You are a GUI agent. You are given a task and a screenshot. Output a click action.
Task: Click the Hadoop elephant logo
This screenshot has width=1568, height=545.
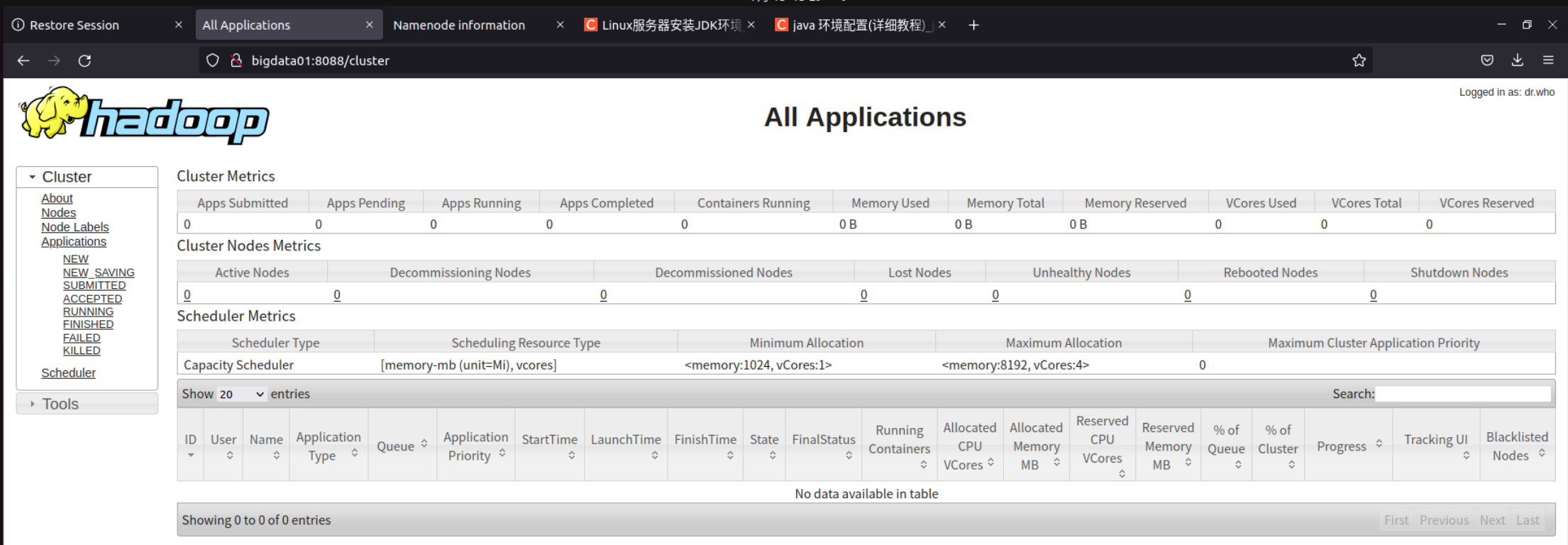144,115
